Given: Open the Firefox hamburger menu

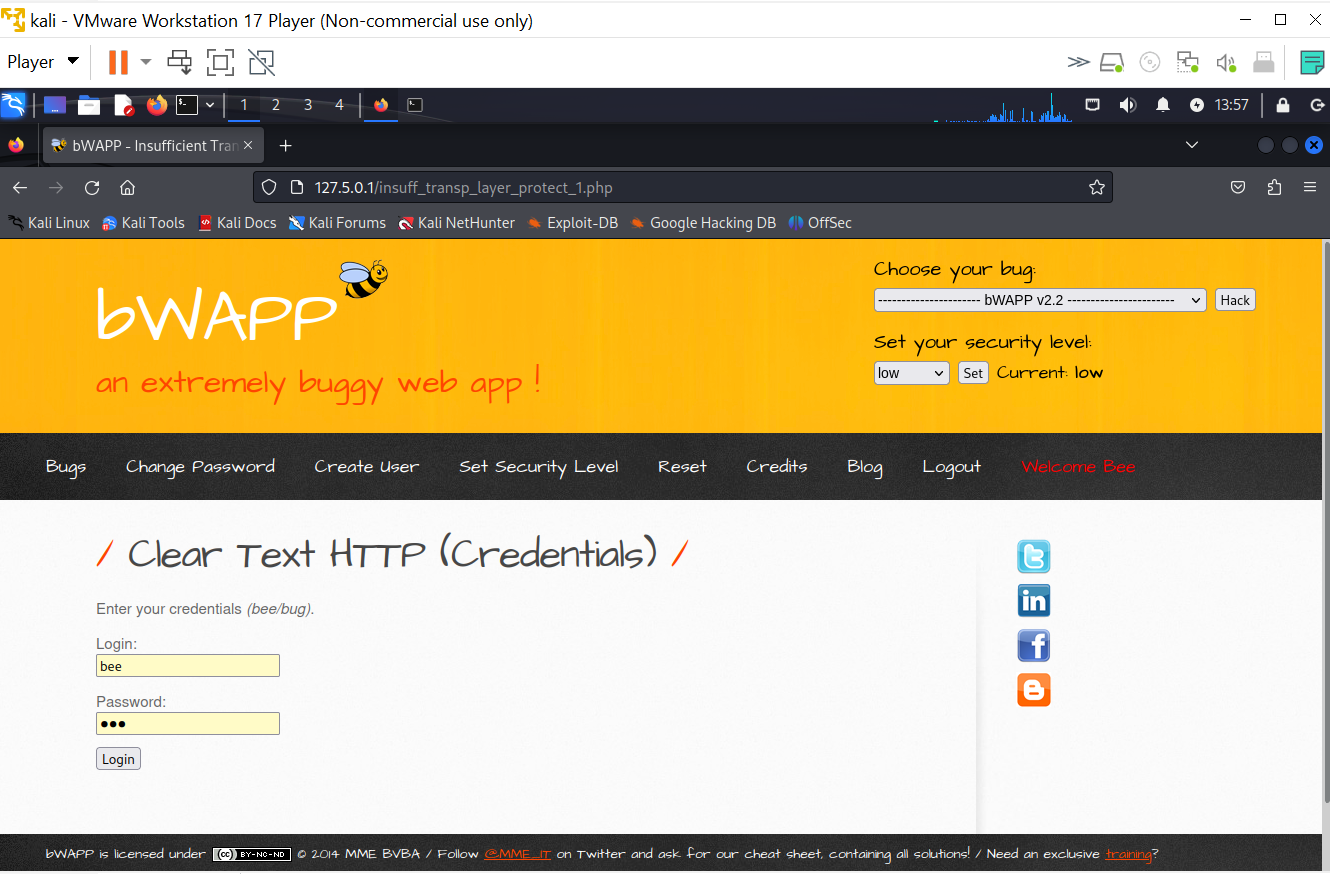Looking at the screenshot, I should [x=1309, y=187].
